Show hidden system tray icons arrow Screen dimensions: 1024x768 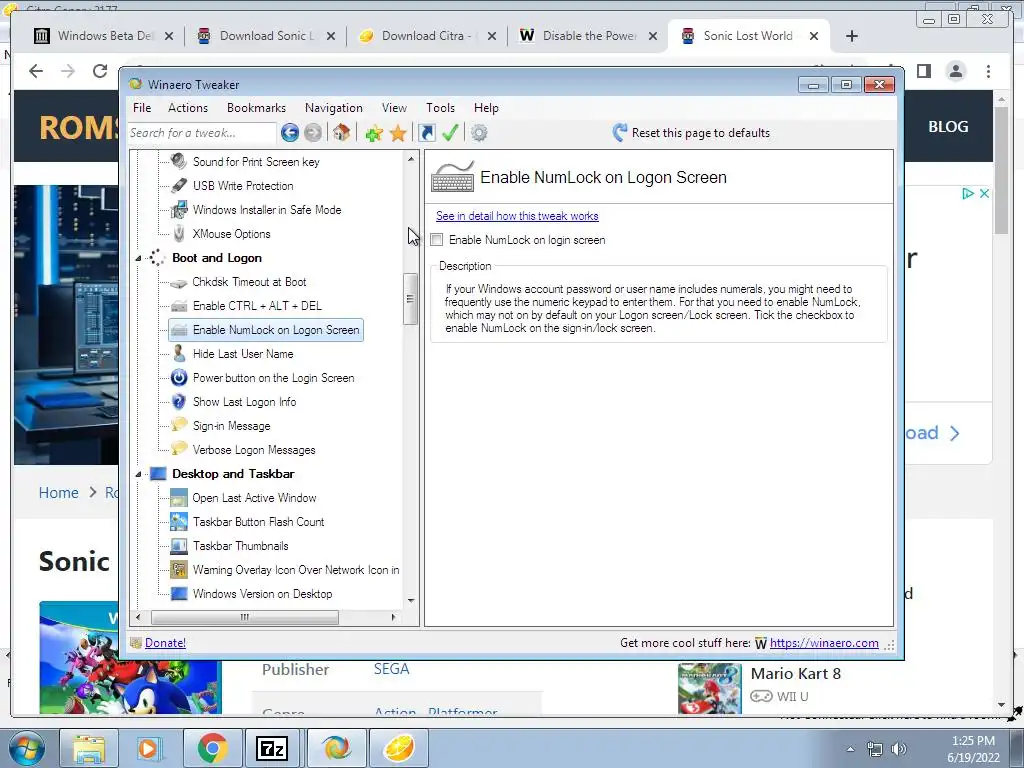coord(850,749)
